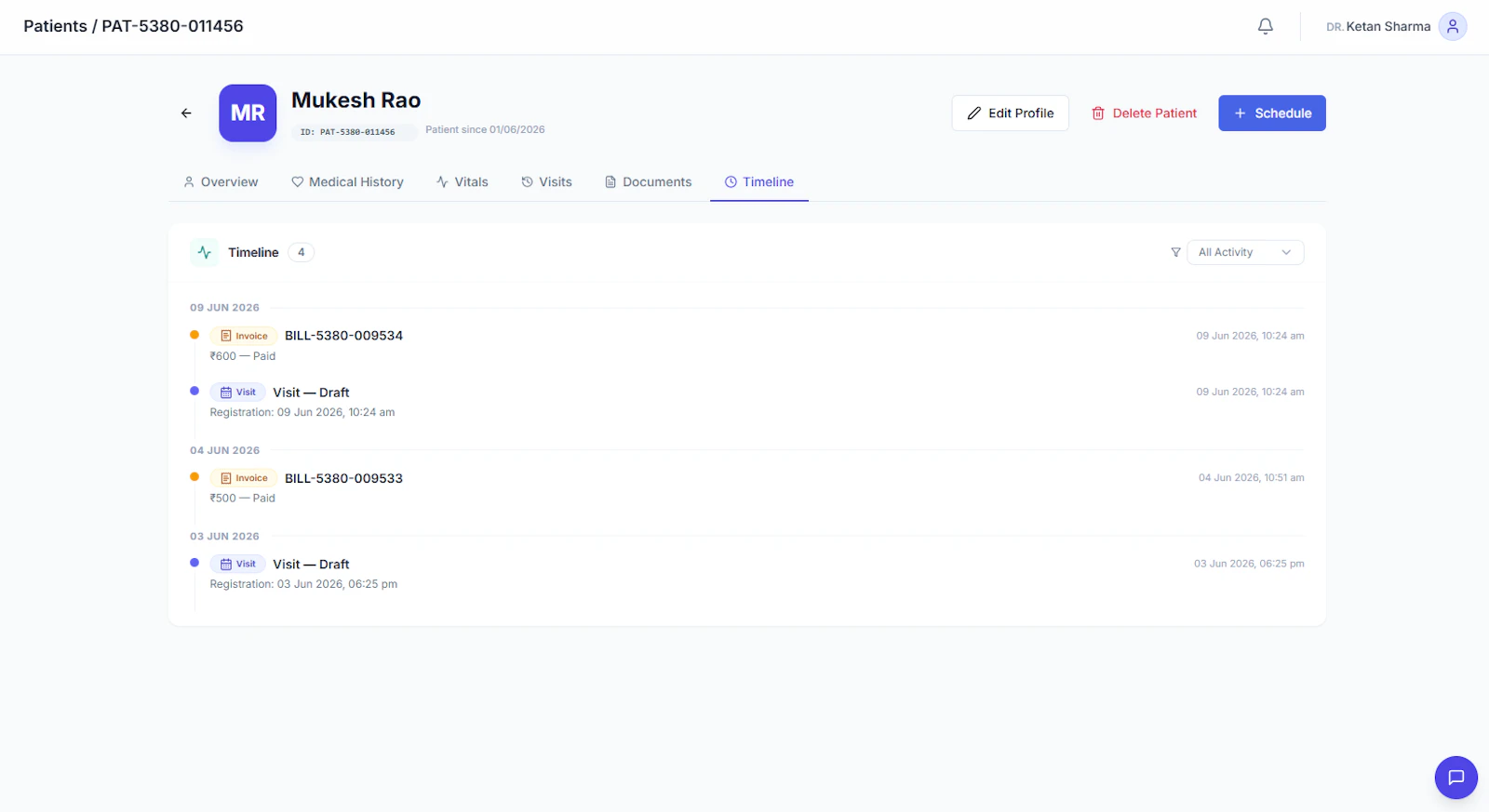The width and height of the screenshot is (1489, 812).
Task: Click Invoice badge for BILL-5380-009533
Action: 243,478
